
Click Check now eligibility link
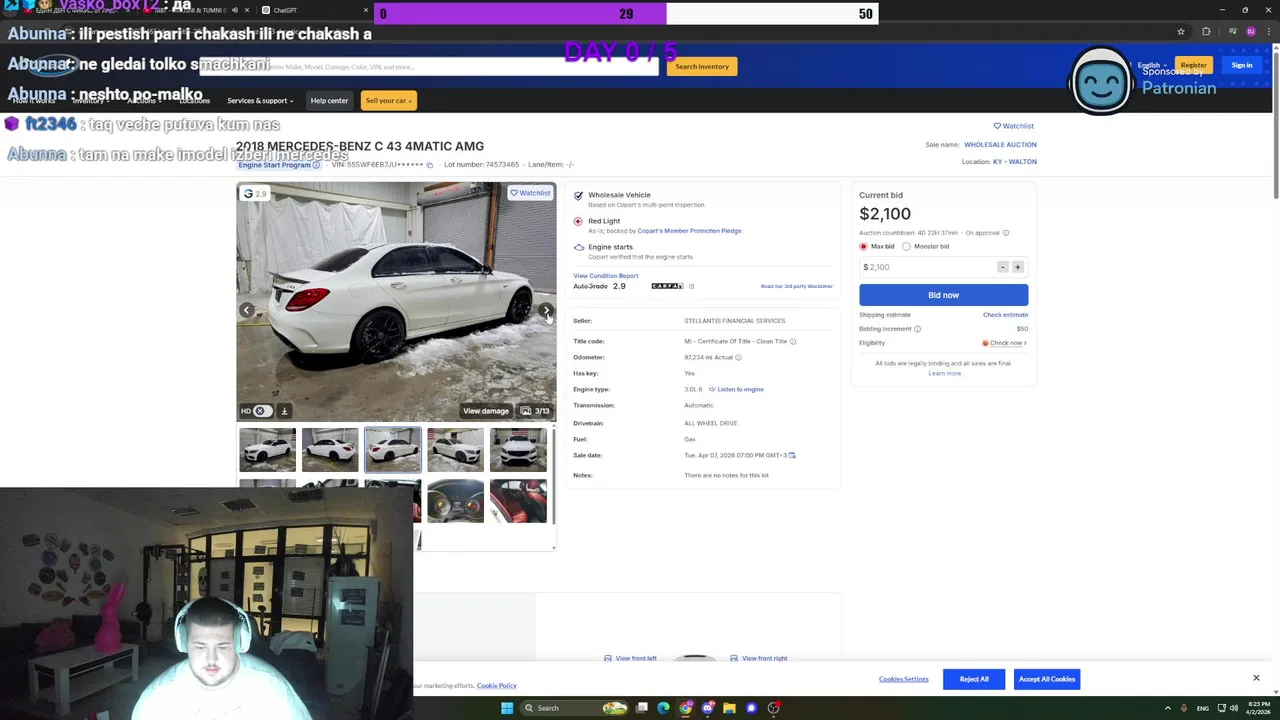[1006, 343]
